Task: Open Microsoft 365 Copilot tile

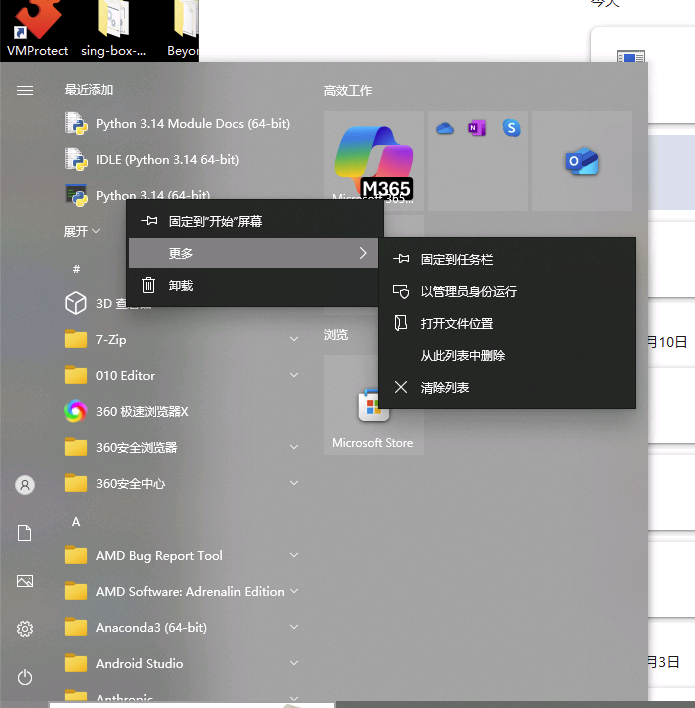Action: [x=373, y=161]
